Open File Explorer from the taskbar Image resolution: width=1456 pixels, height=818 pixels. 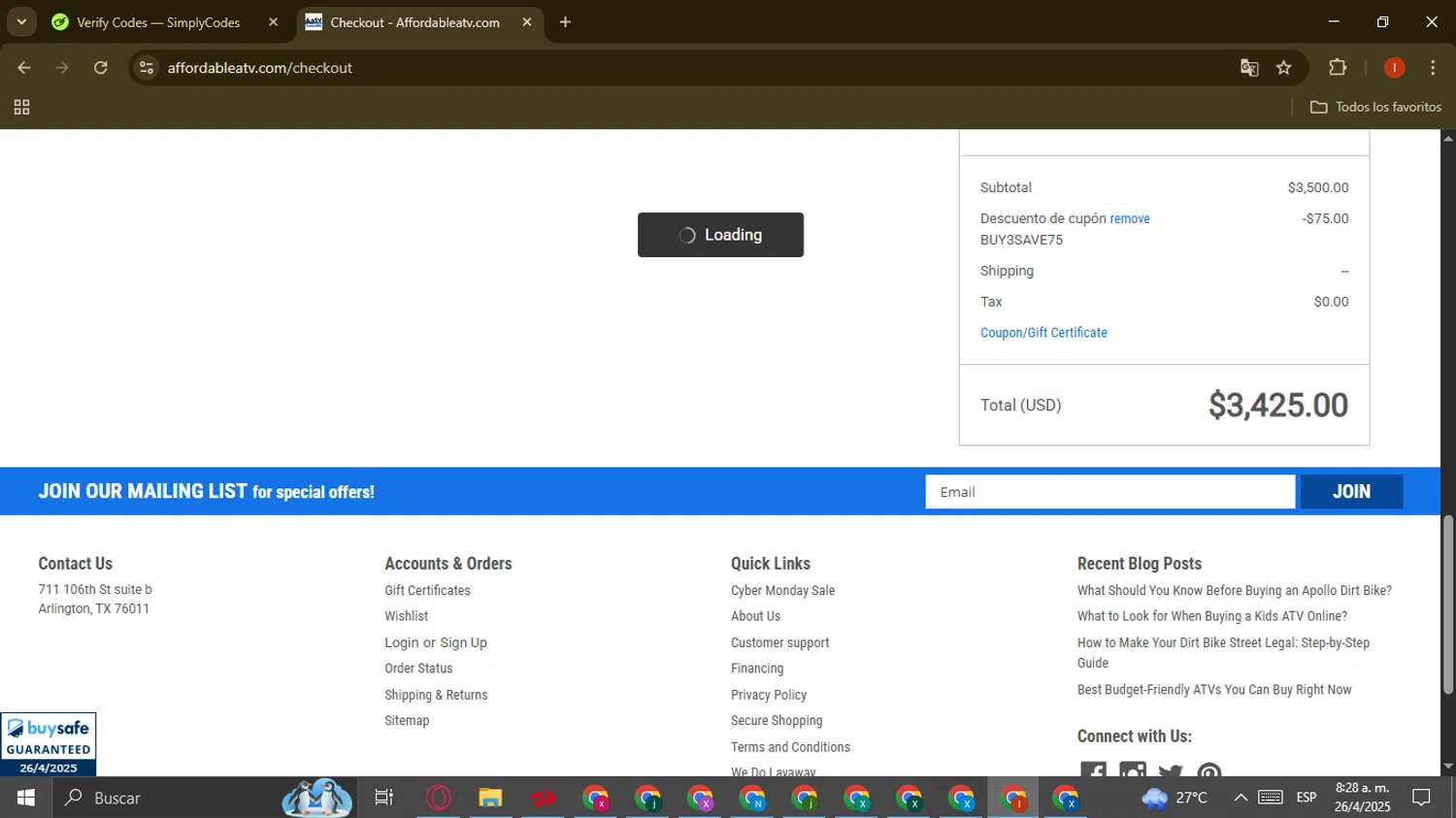(490, 798)
